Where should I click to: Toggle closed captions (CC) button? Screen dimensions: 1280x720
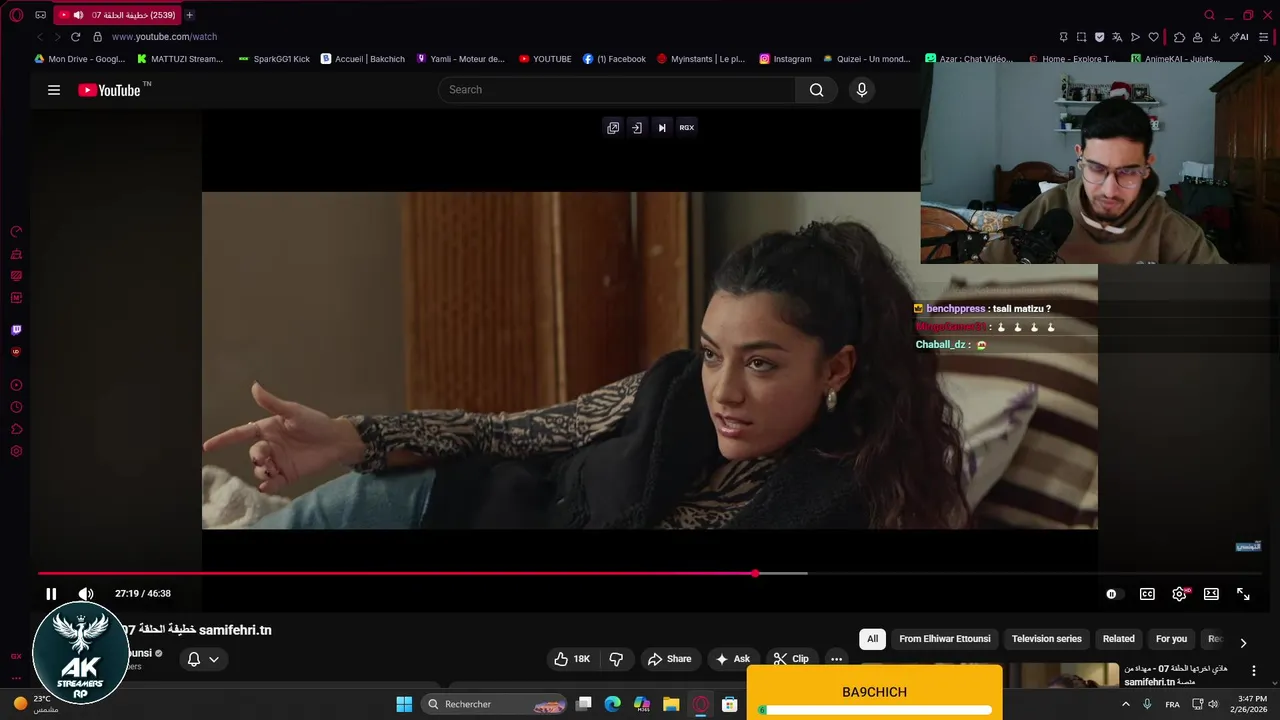tap(1147, 594)
